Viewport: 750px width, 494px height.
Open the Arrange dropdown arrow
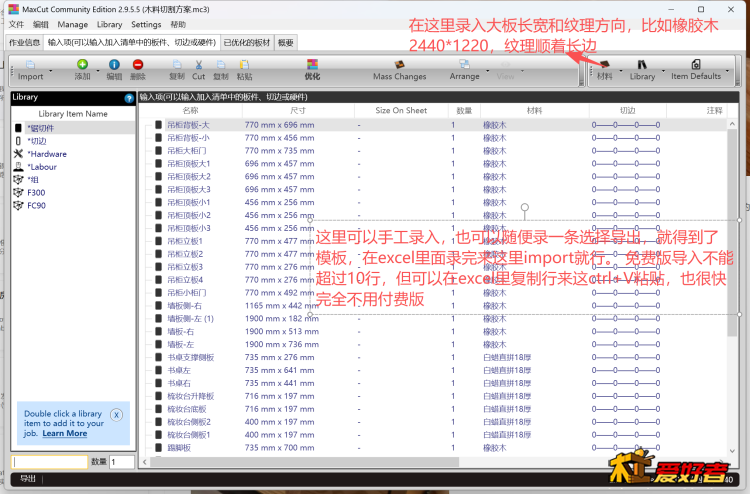coord(487,71)
